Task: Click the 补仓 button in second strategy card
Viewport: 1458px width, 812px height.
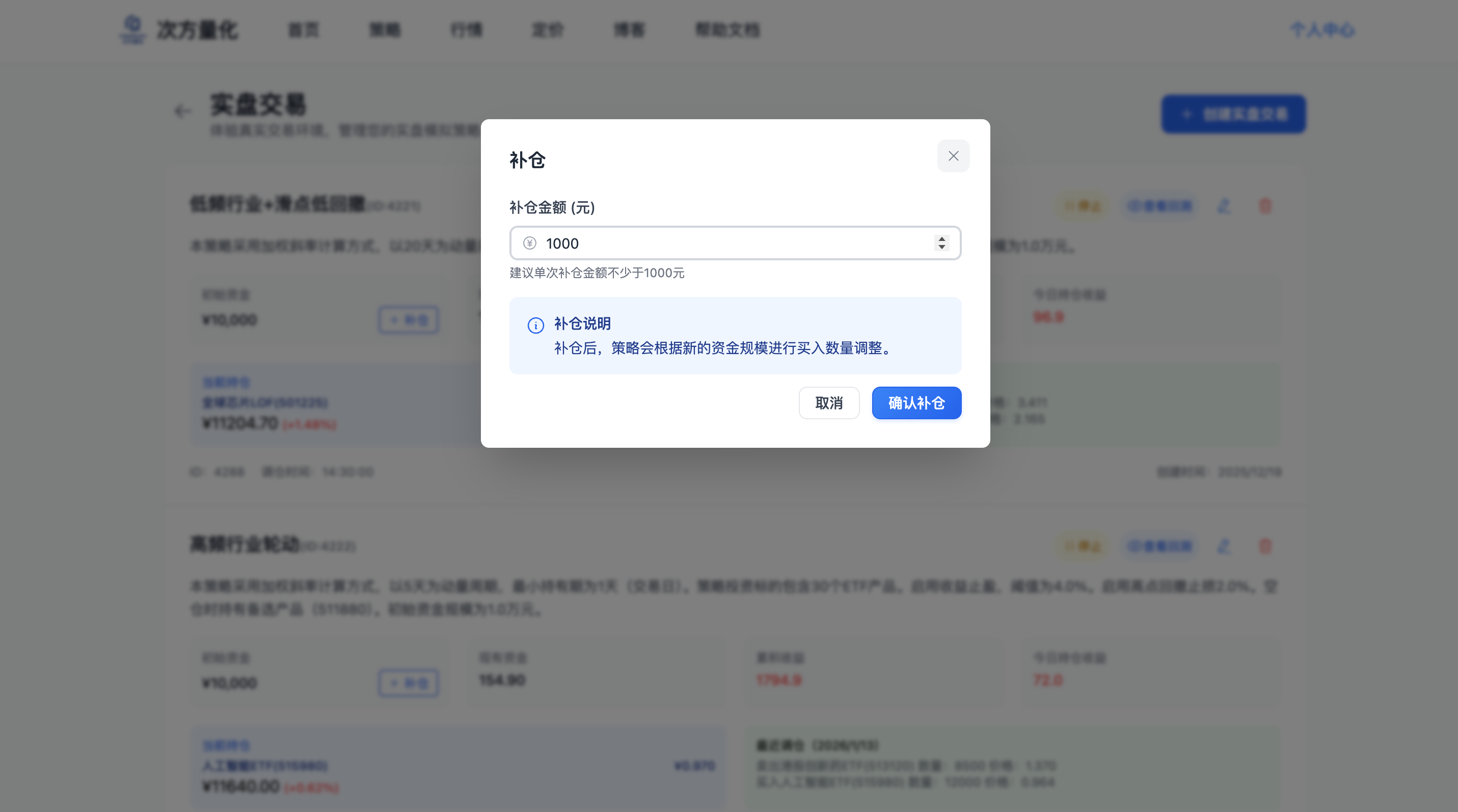Action: click(409, 684)
